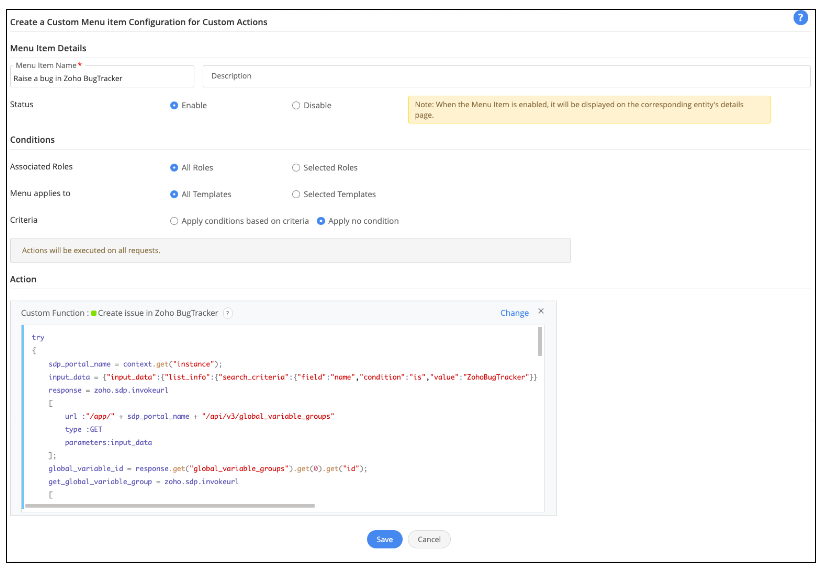Select the Selected Templates radio option
The image size is (823, 575).
(x=296, y=194)
